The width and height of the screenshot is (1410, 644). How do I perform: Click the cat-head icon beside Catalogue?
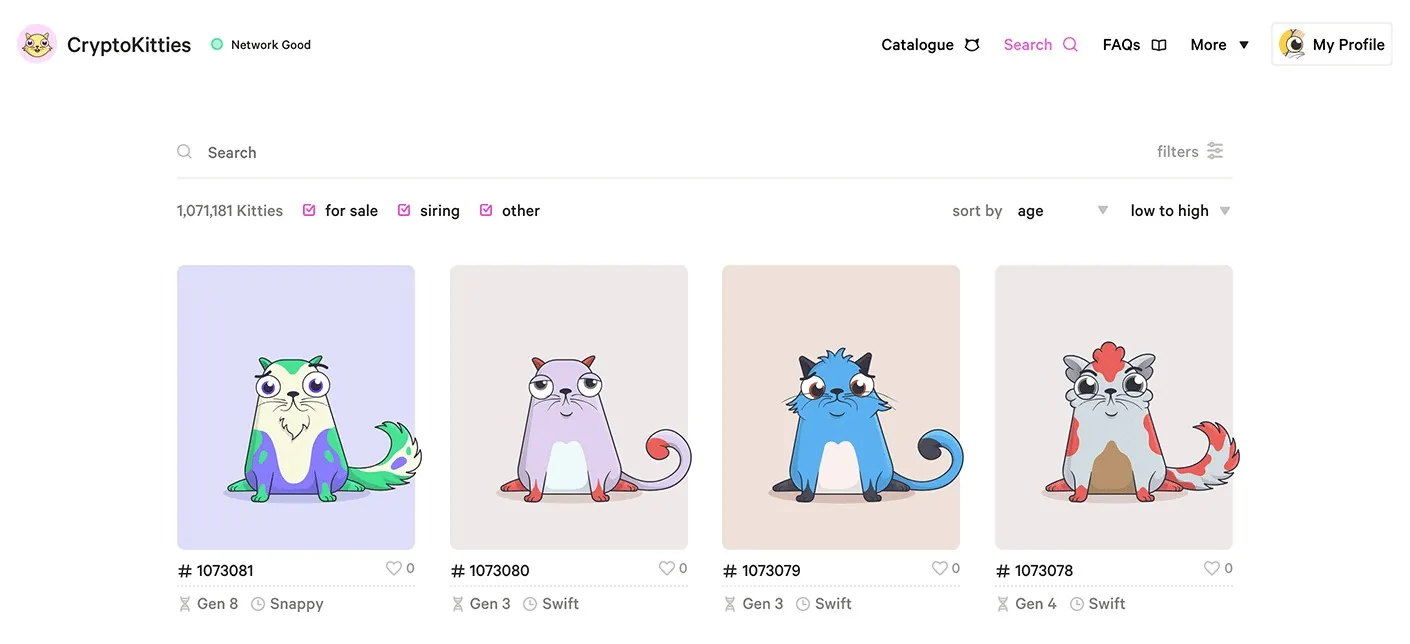pos(972,44)
